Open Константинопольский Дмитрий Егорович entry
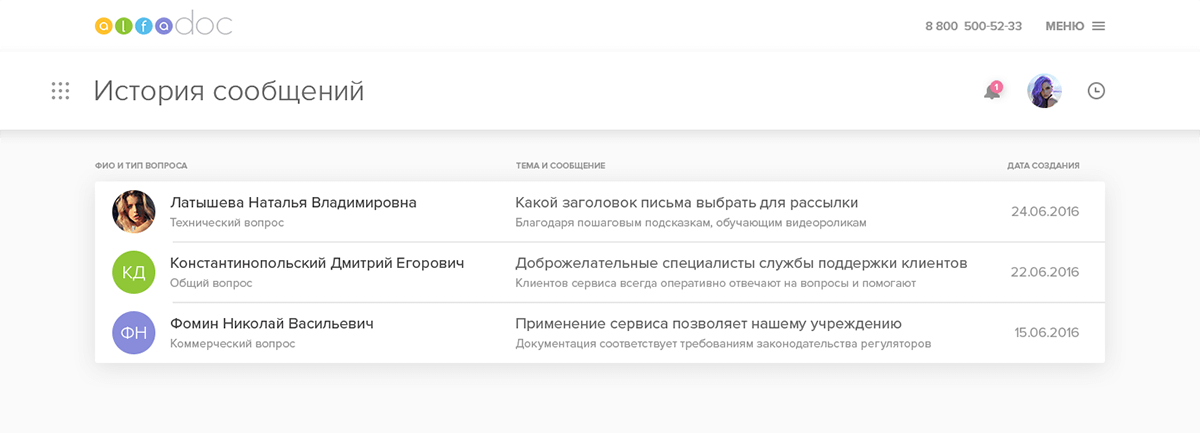 pyautogui.click(x=317, y=263)
